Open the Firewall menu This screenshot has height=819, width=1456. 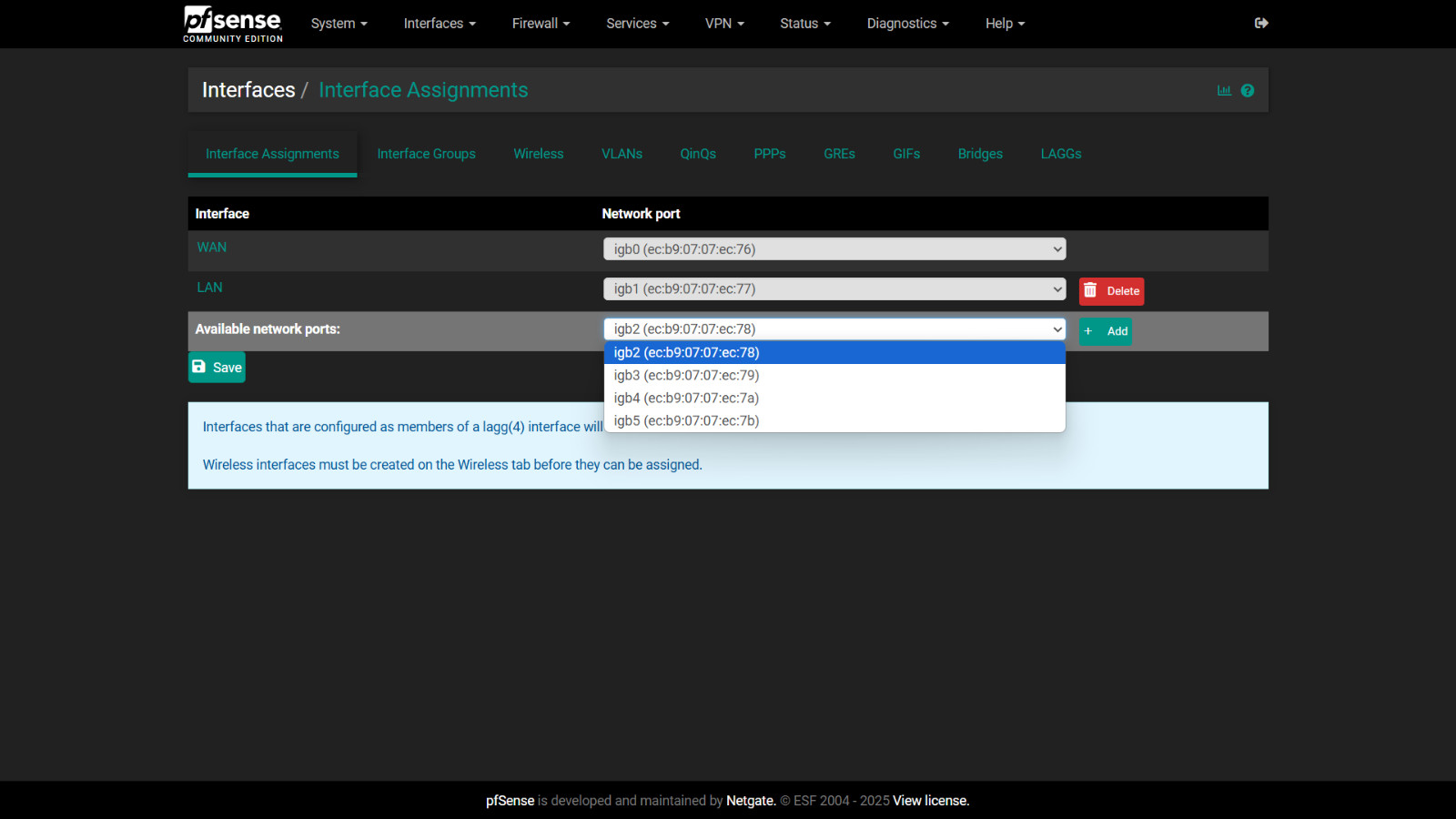coord(541,24)
